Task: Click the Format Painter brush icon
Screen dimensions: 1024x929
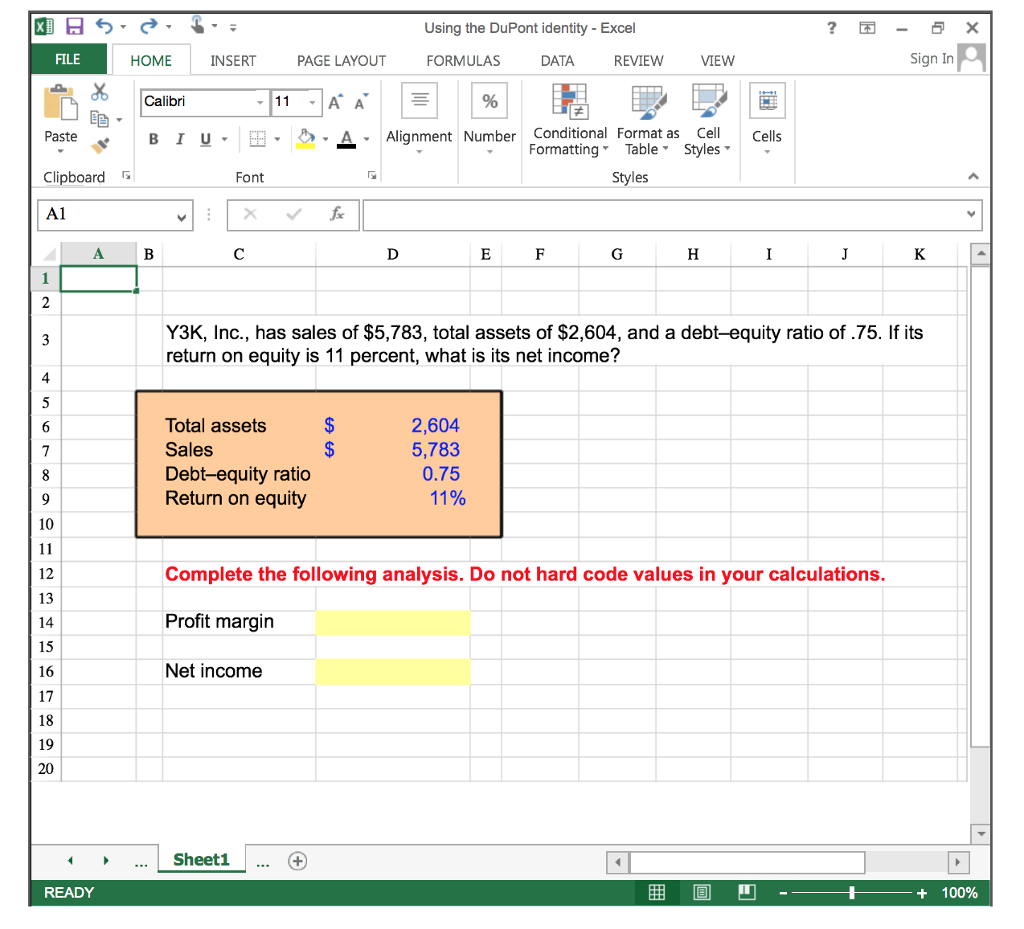Action: coord(99,146)
